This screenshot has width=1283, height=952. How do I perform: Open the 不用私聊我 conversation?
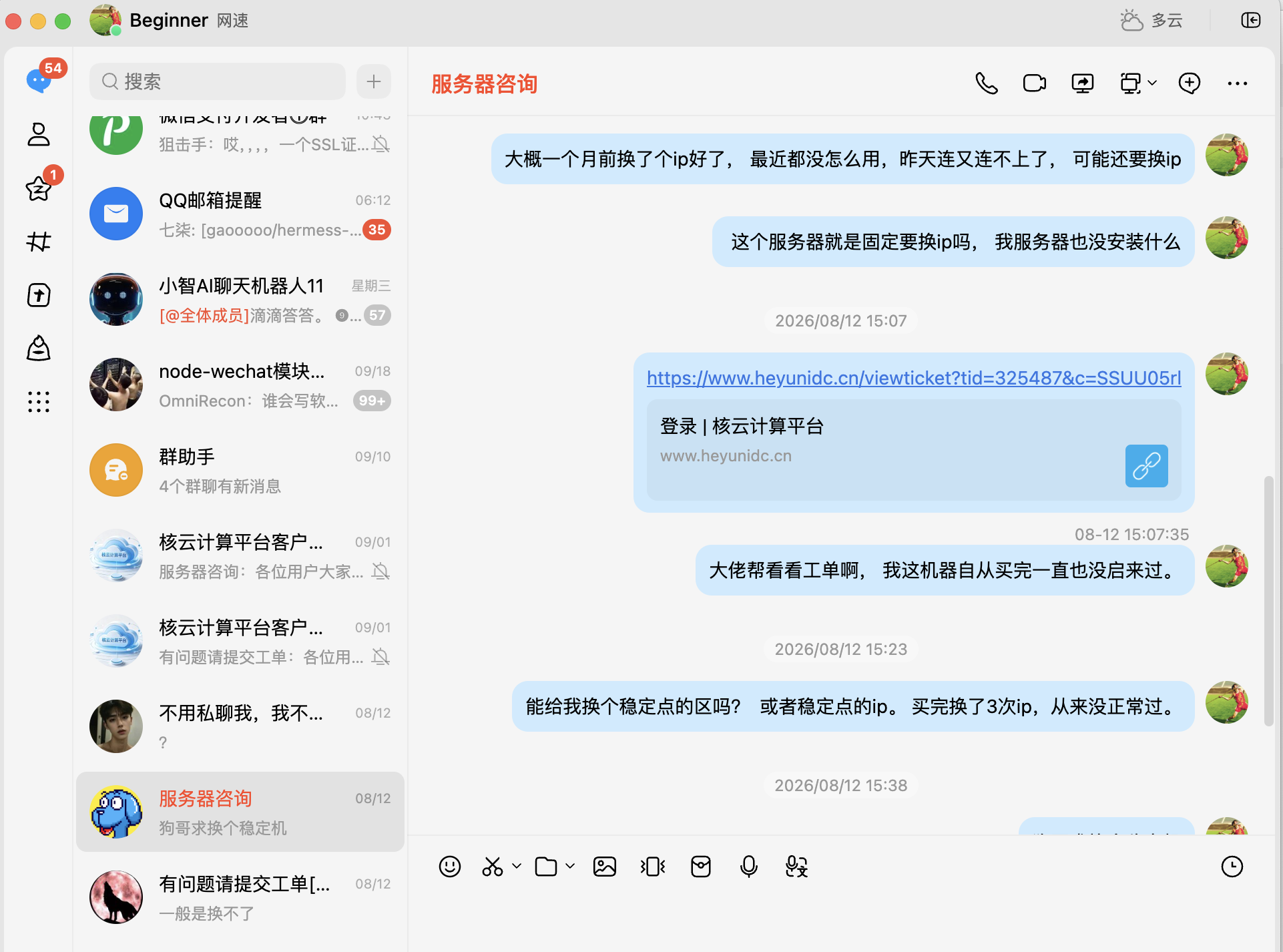(240, 726)
